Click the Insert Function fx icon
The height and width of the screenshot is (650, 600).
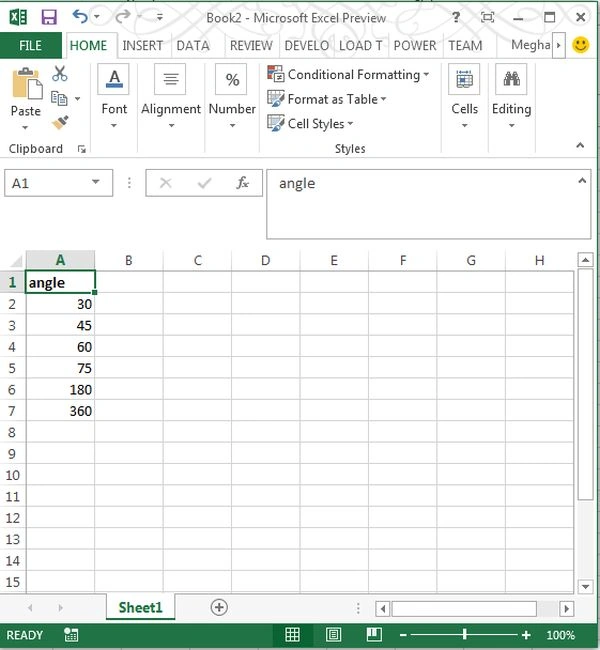(x=243, y=182)
